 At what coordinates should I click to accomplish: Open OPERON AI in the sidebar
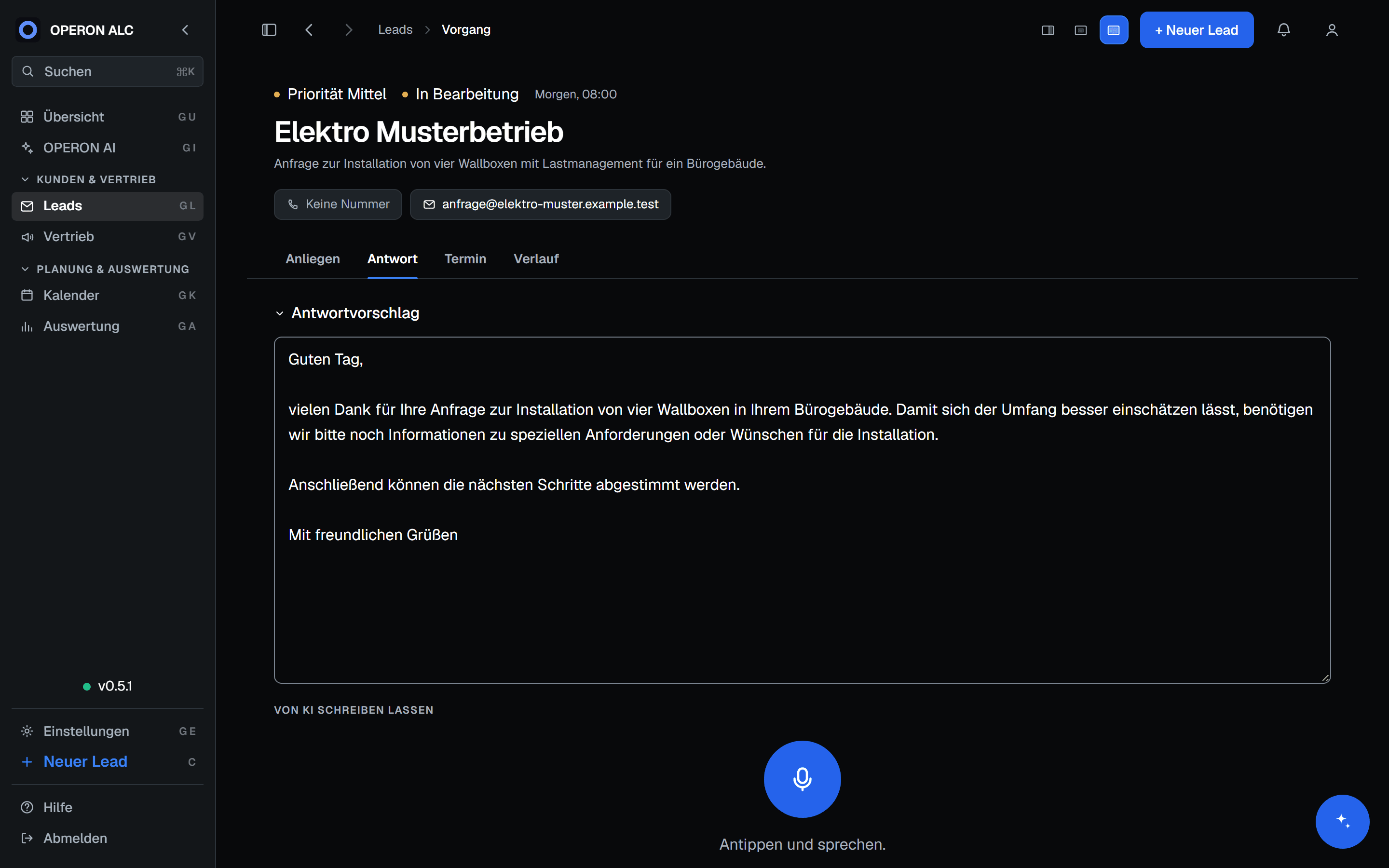pos(108,148)
